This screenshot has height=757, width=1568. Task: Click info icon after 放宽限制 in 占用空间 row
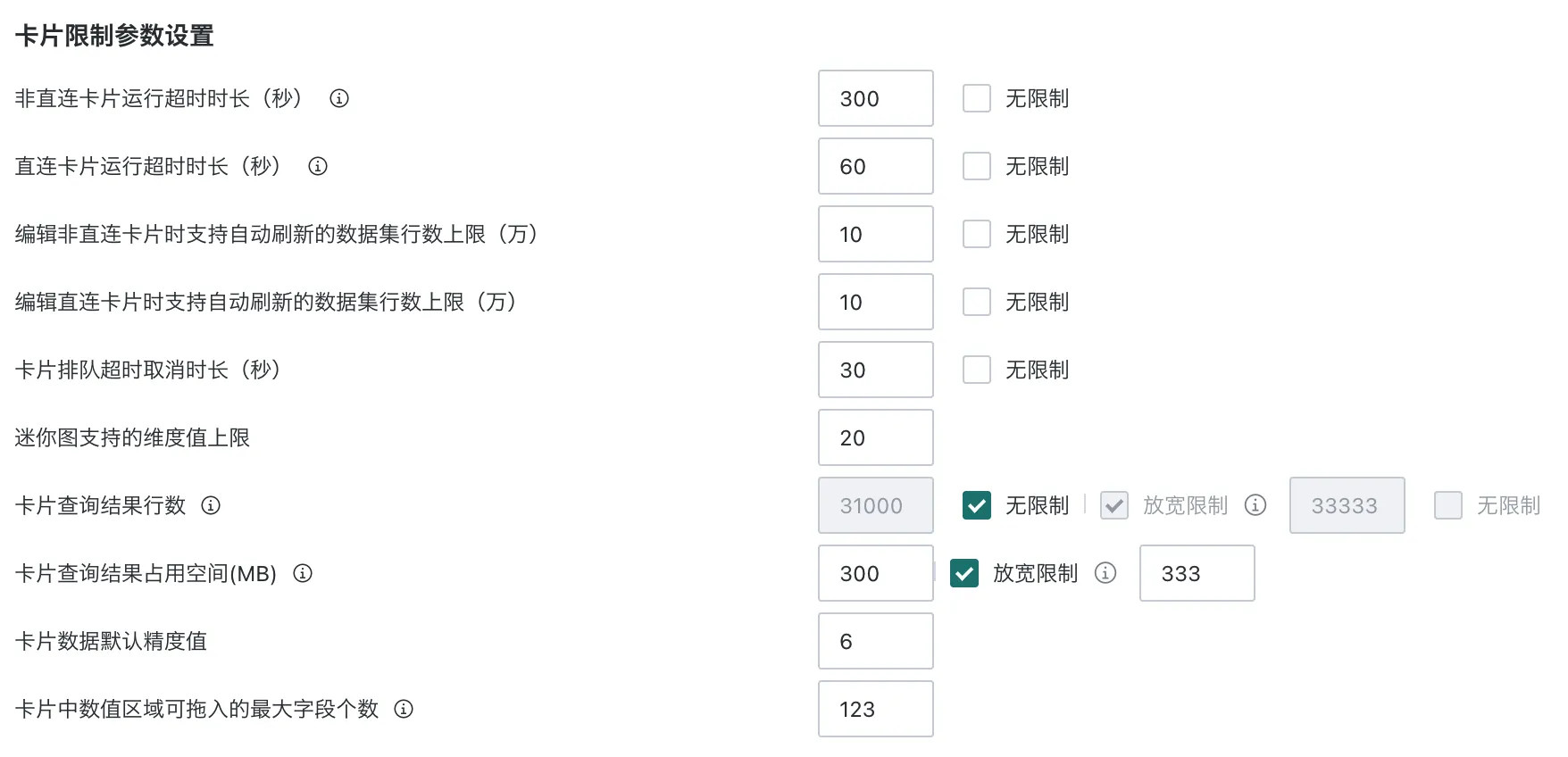1105,573
